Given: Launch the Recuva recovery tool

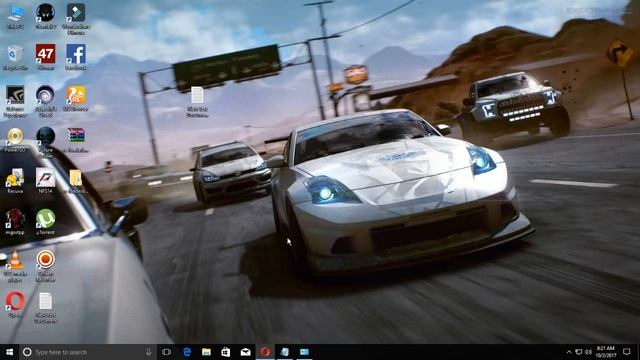Looking at the screenshot, I should tap(15, 181).
